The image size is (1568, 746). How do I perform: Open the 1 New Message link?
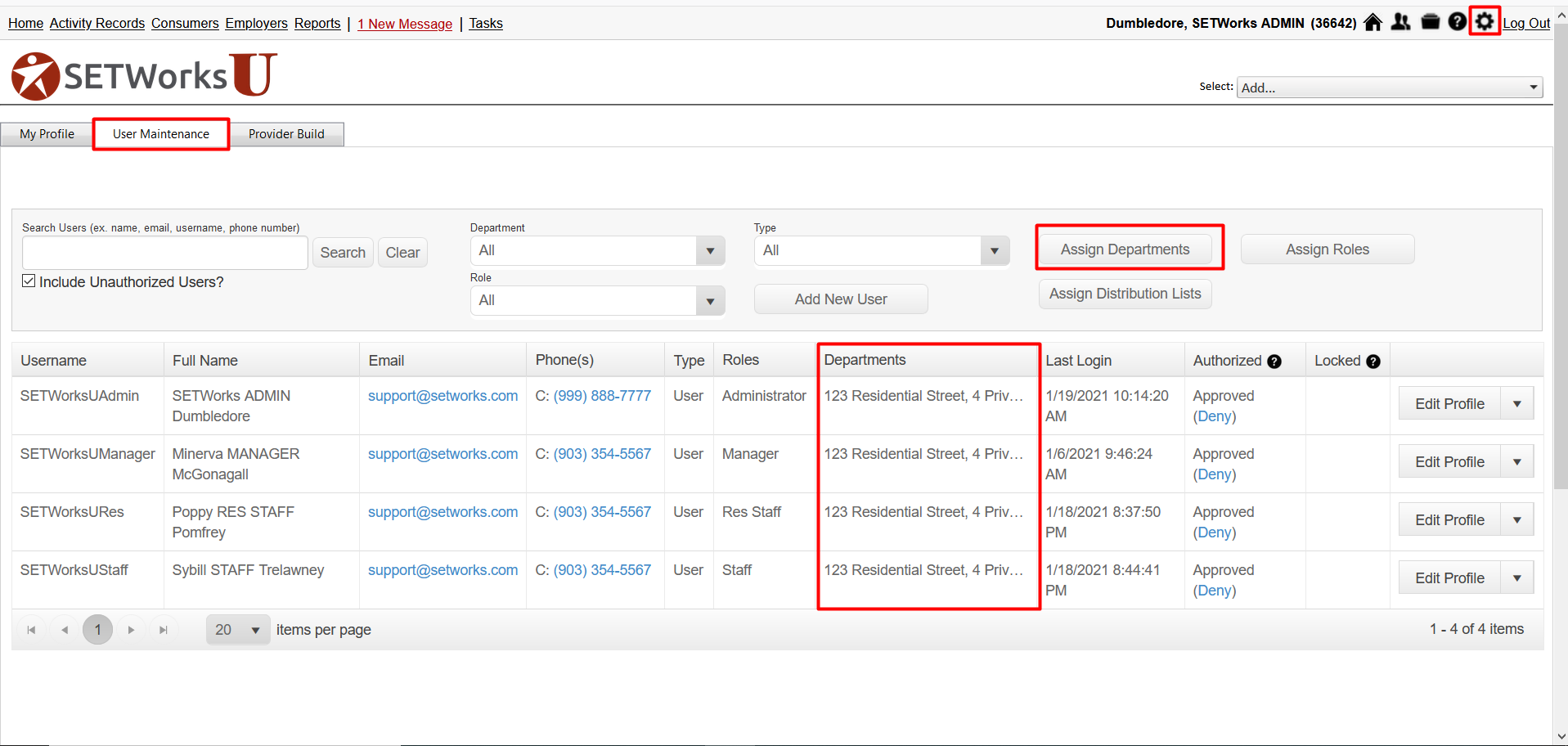coord(405,24)
